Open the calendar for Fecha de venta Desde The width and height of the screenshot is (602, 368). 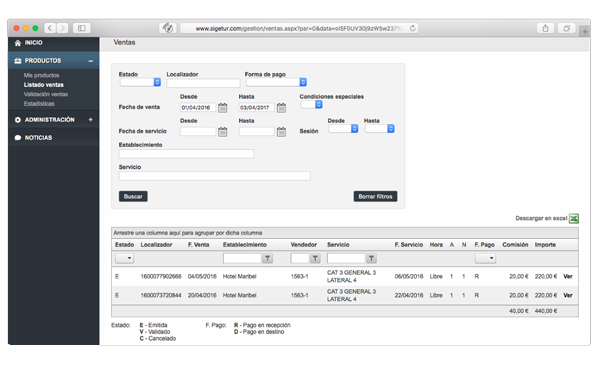[223, 108]
